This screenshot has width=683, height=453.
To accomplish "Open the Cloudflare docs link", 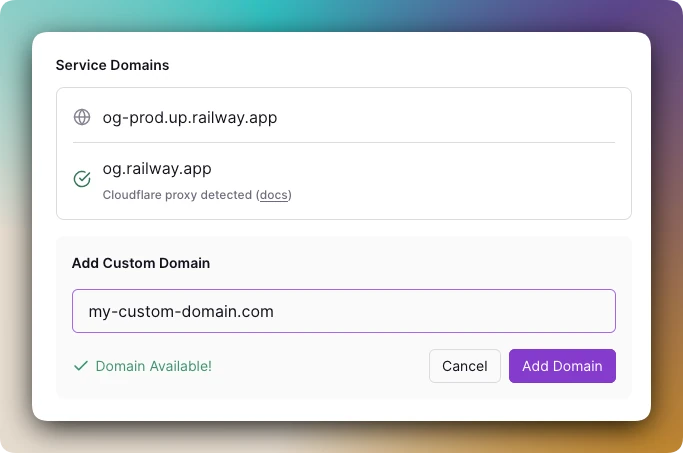I will (274, 195).
